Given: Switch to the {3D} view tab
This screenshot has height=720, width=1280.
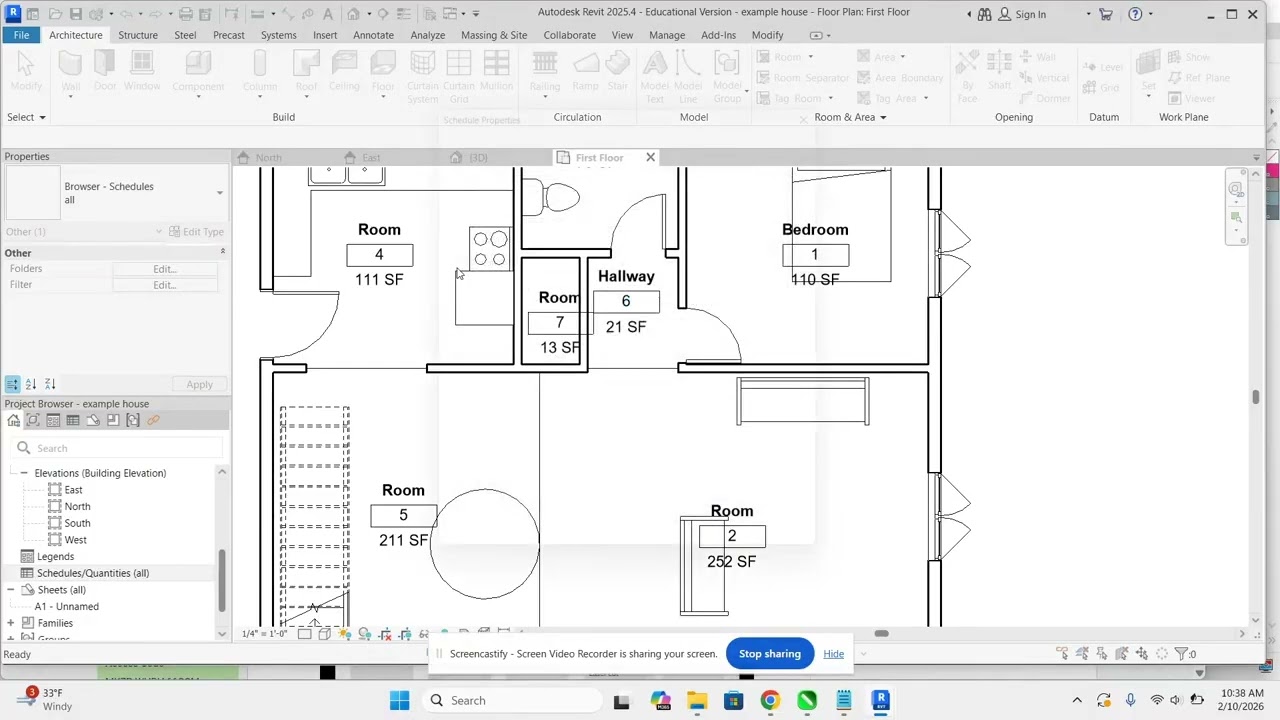Looking at the screenshot, I should 478,158.
